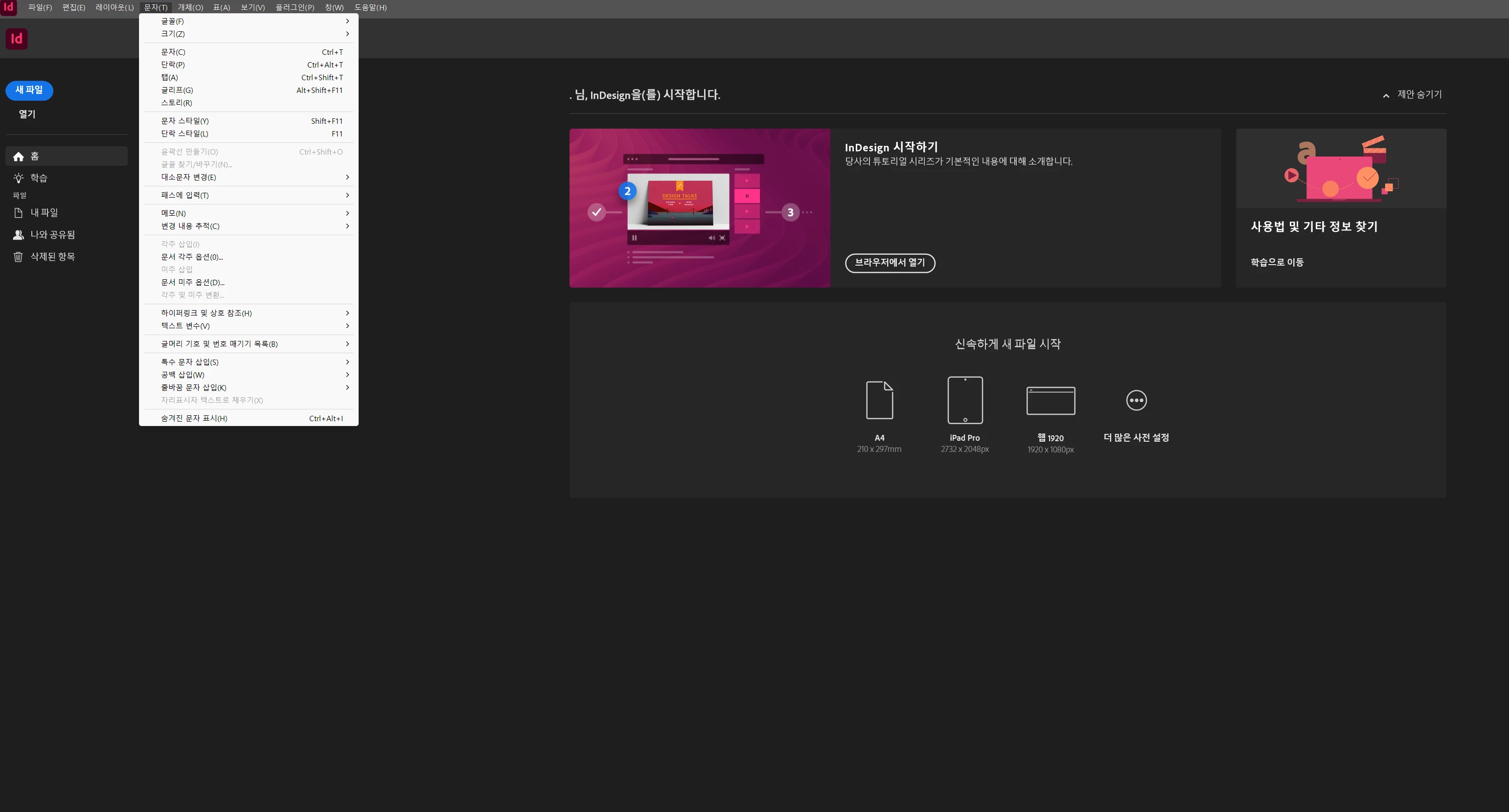
Task: Open the 개체(O) menu in menu bar
Action: 190,8
